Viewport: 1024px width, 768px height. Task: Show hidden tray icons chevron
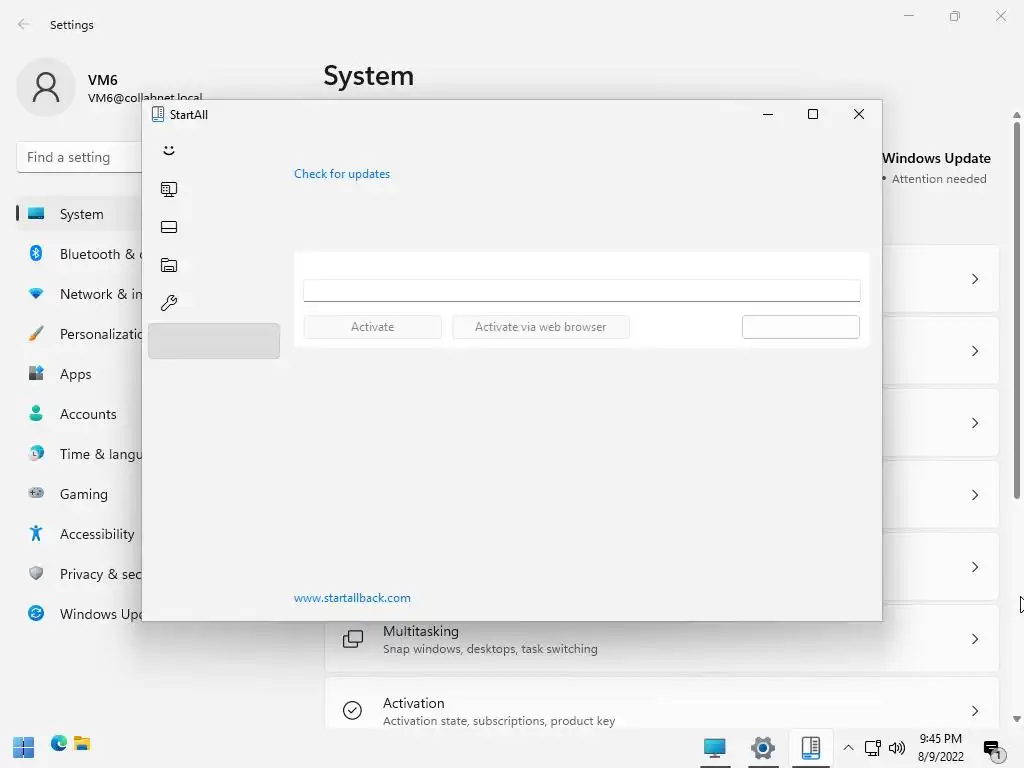848,748
